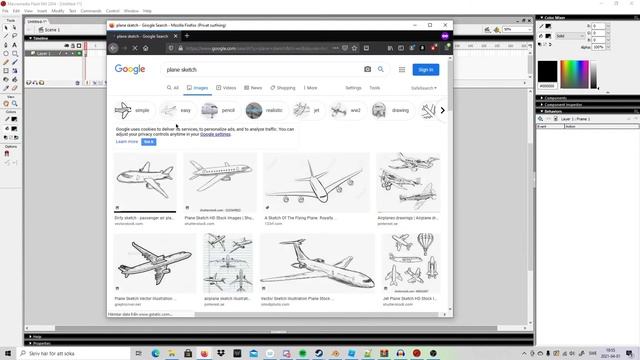Screen dimensions: 640x360
Task: Open the Solid fill style dropdown
Action: click(570, 36)
